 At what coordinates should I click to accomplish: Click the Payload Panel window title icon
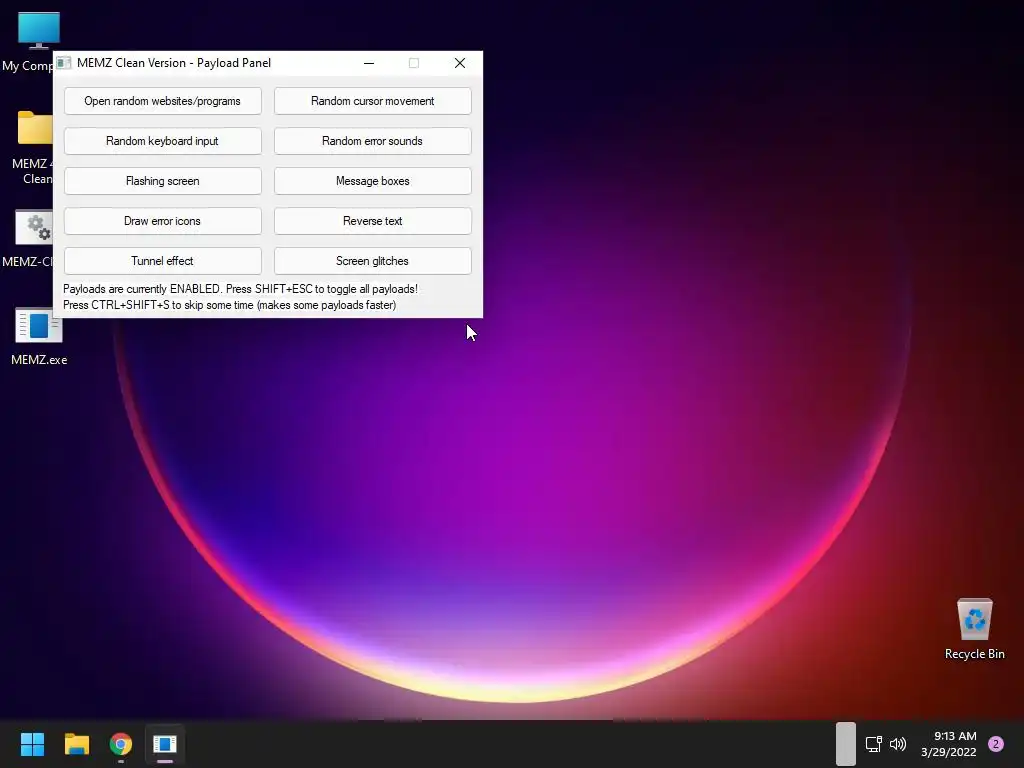(x=63, y=63)
